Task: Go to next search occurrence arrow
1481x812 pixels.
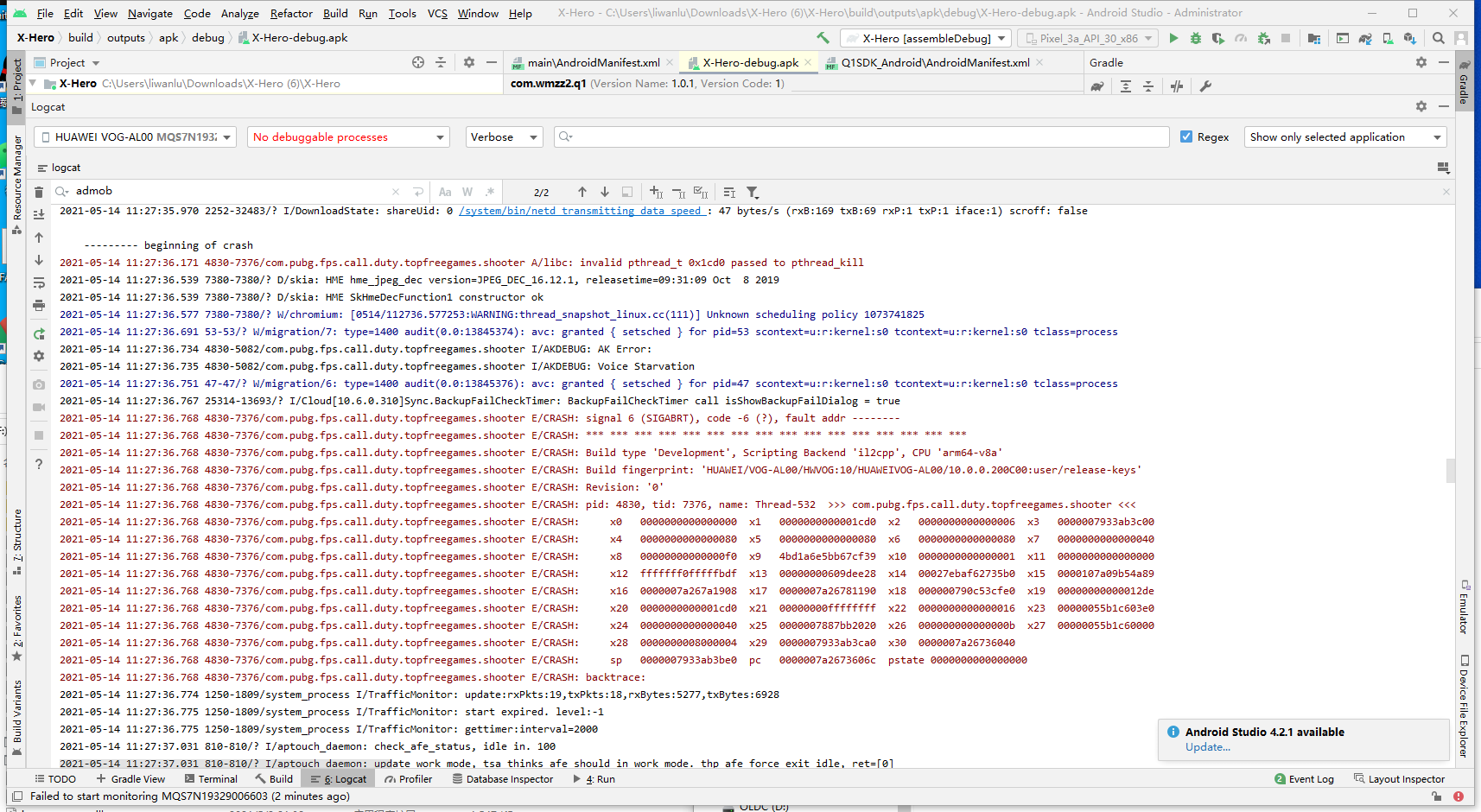Action: click(x=605, y=192)
